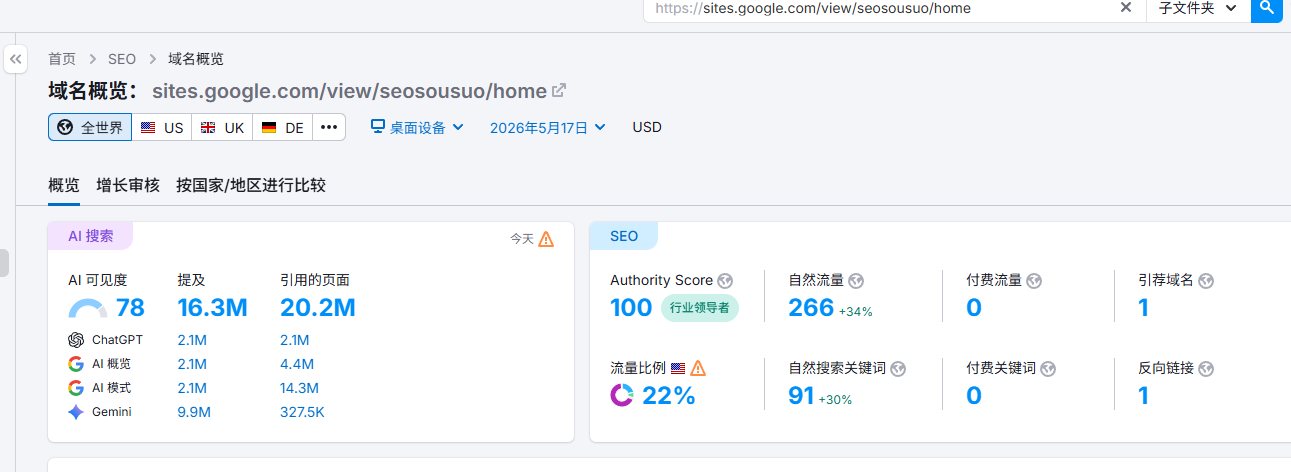Click globe icon beside 引荐域名
The image size is (1291, 472).
(1206, 281)
